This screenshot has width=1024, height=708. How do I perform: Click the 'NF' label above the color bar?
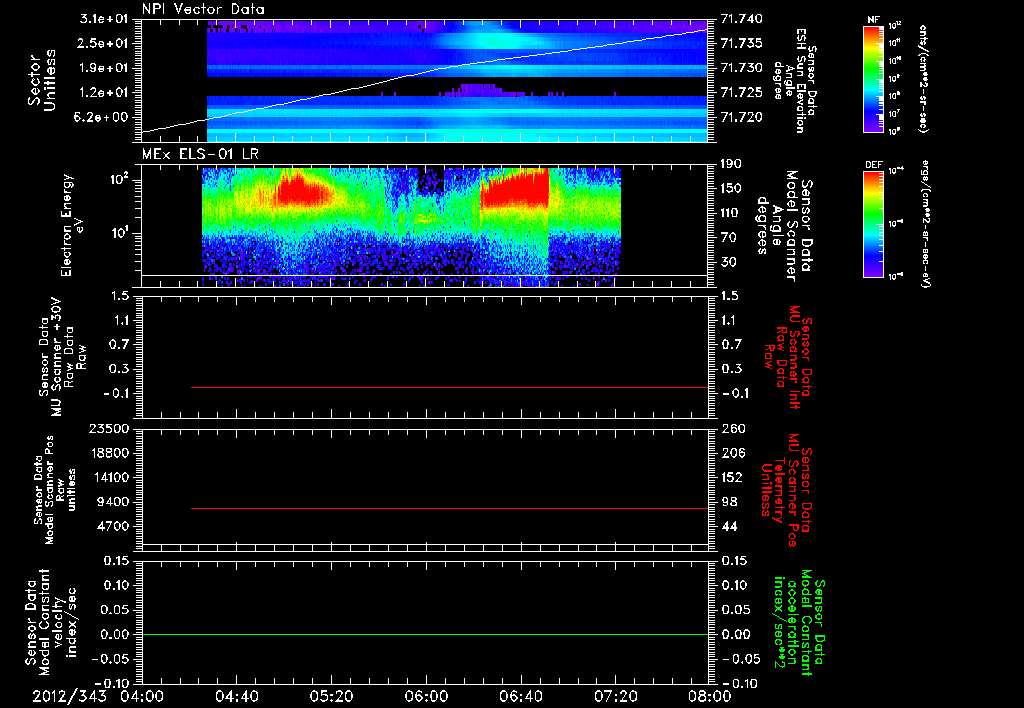pyautogui.click(x=873, y=20)
